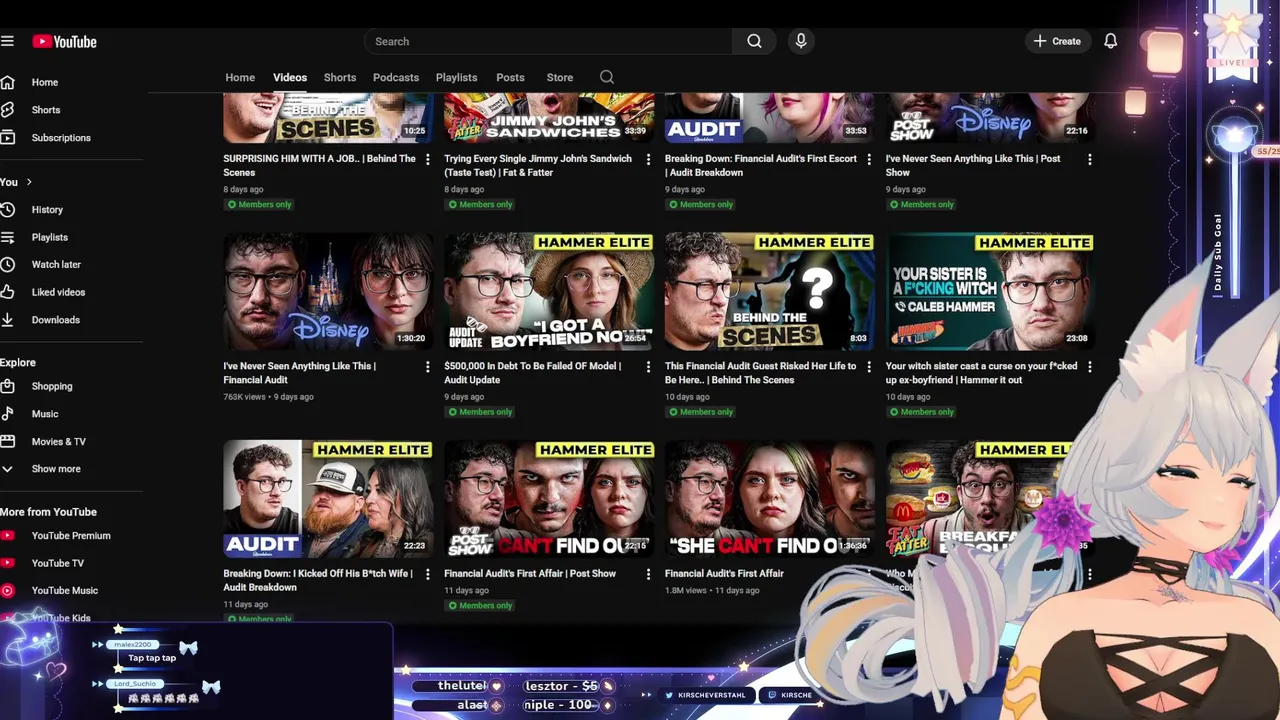Open Movies & TV under Explore
Image resolution: width=1280 pixels, height=720 pixels.
click(58, 441)
